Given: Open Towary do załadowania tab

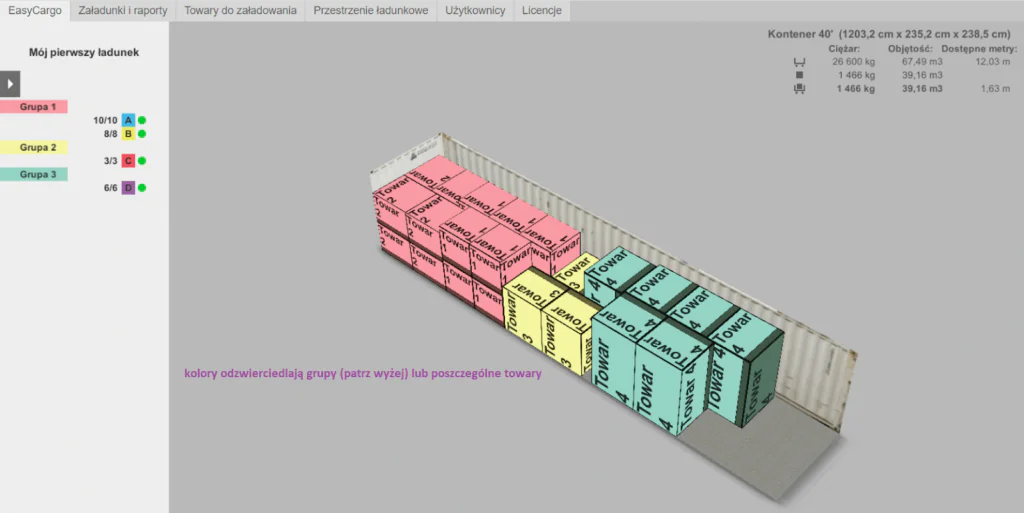Looking at the screenshot, I should pos(240,10).
